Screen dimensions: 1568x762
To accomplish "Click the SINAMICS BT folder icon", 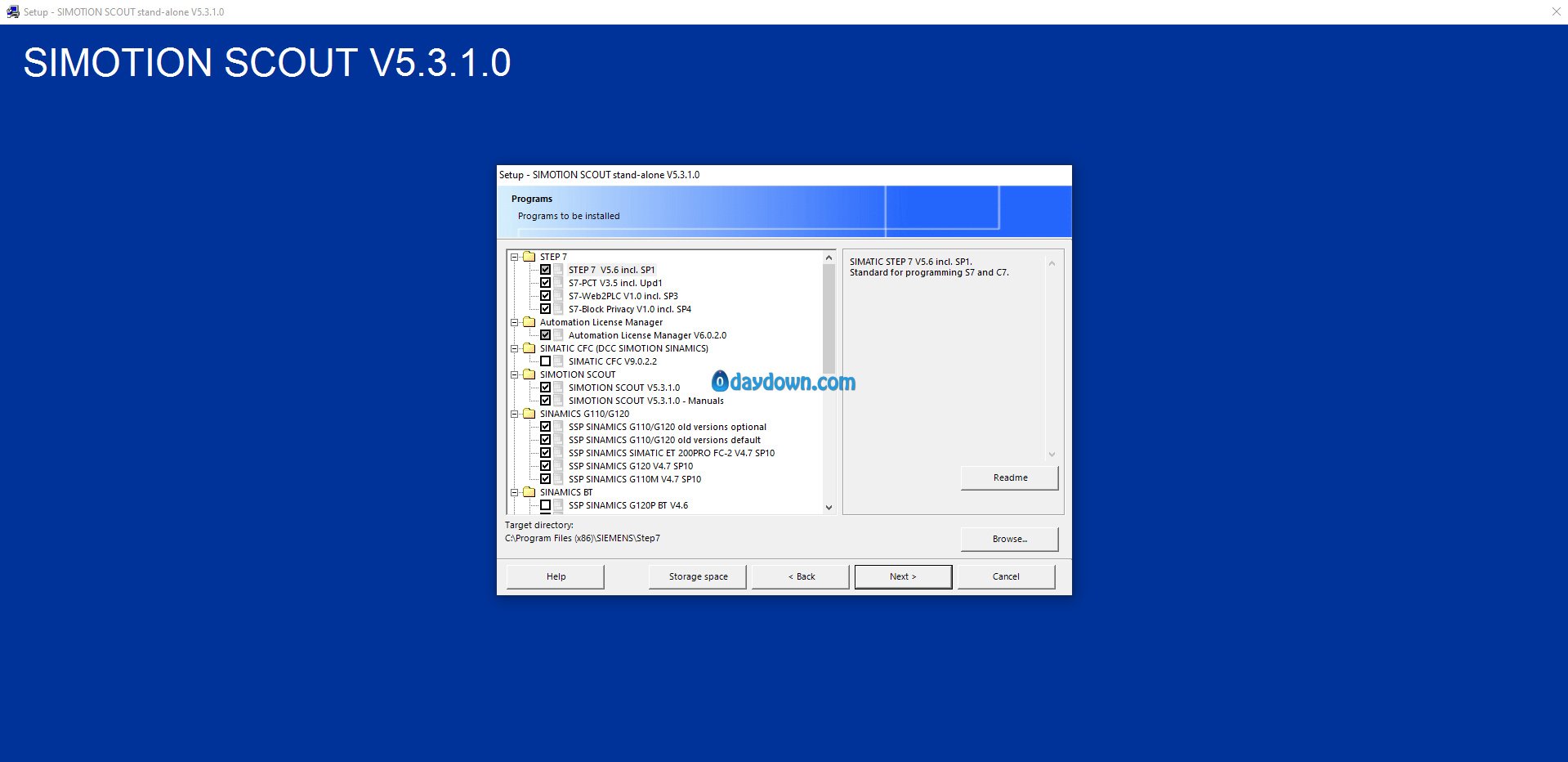I will pos(529,492).
